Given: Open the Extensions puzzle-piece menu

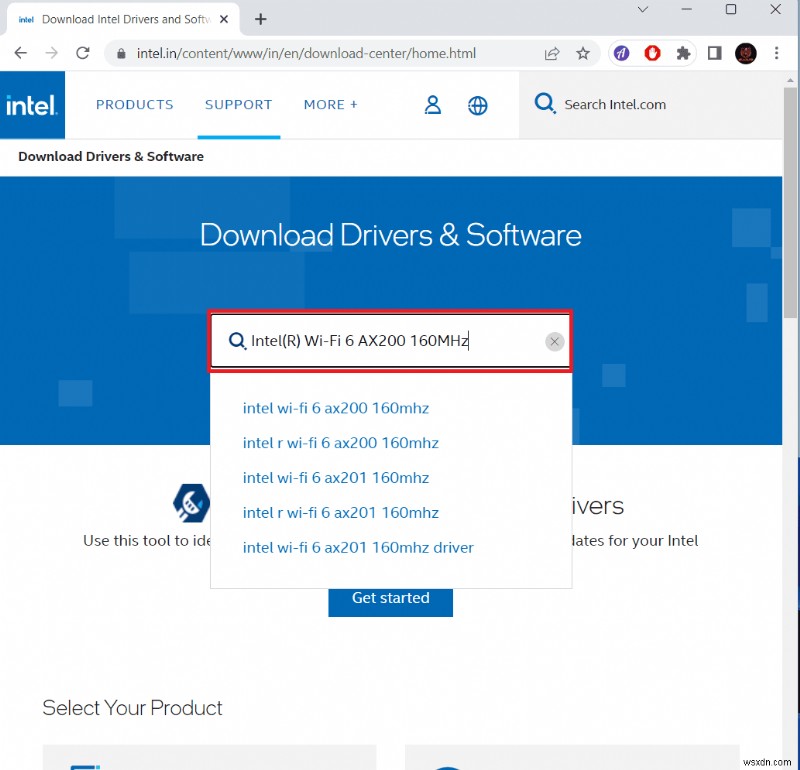Looking at the screenshot, I should [683, 53].
